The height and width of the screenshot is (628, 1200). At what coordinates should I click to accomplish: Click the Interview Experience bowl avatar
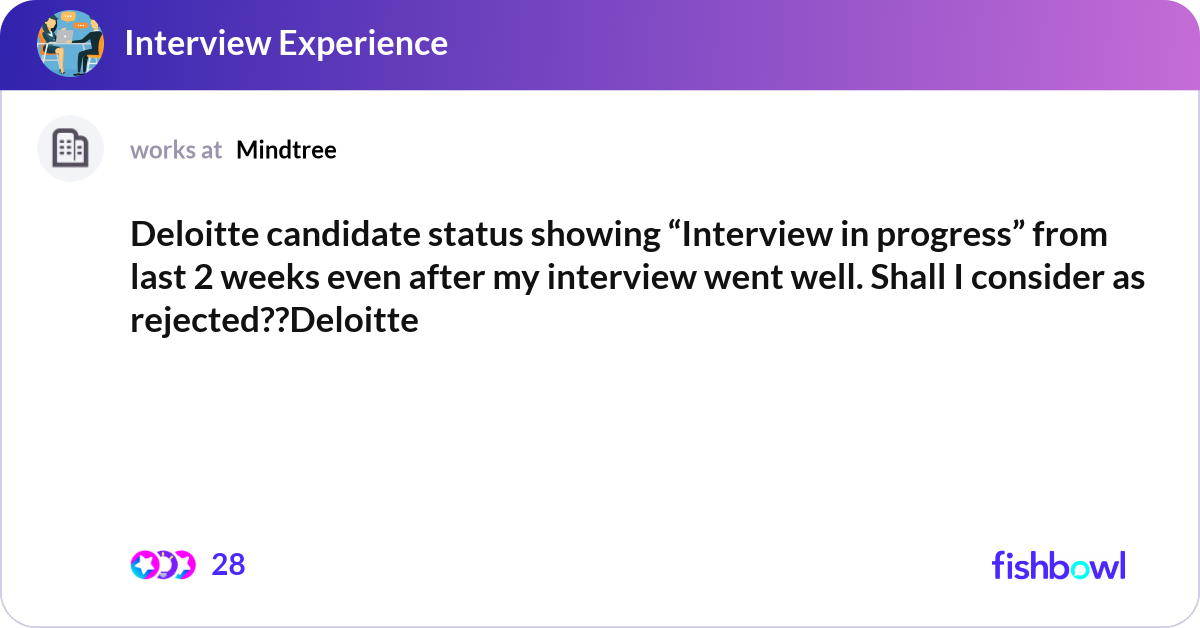pyautogui.click(x=70, y=44)
